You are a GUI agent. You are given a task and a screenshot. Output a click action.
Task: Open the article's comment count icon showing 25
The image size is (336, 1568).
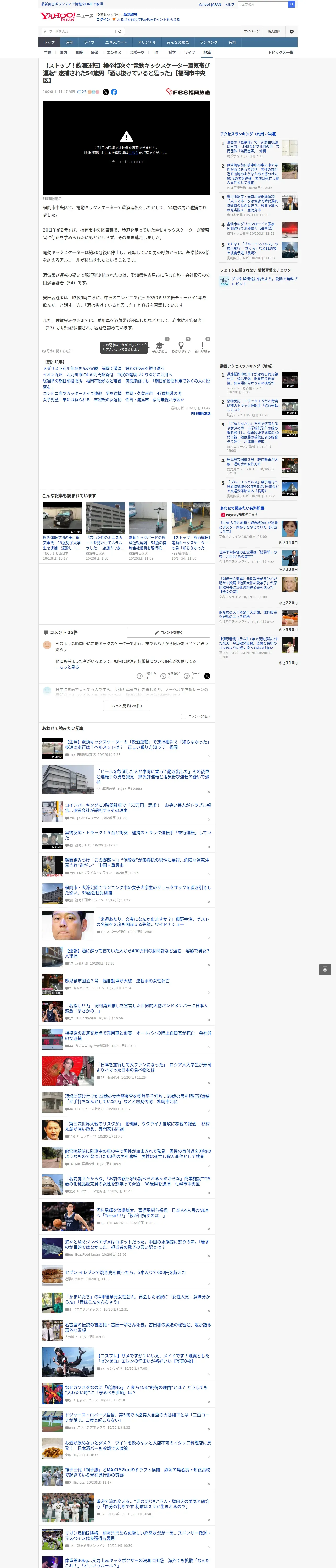tap(82, 92)
